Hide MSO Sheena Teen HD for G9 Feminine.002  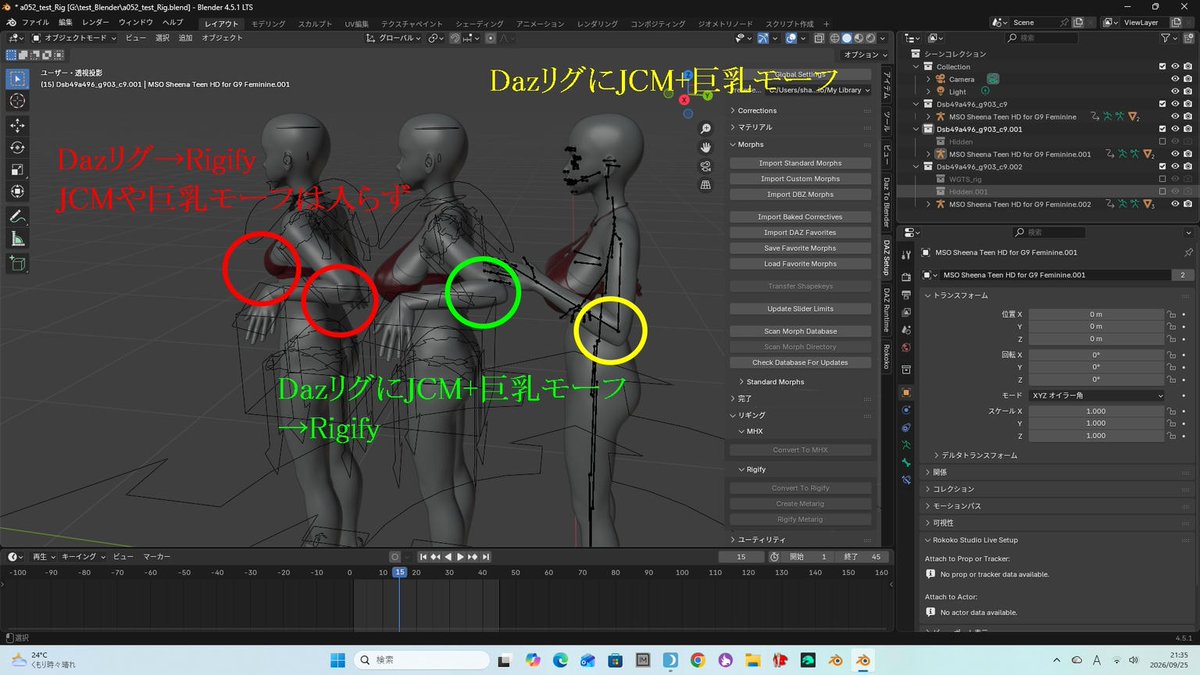[1175, 204]
